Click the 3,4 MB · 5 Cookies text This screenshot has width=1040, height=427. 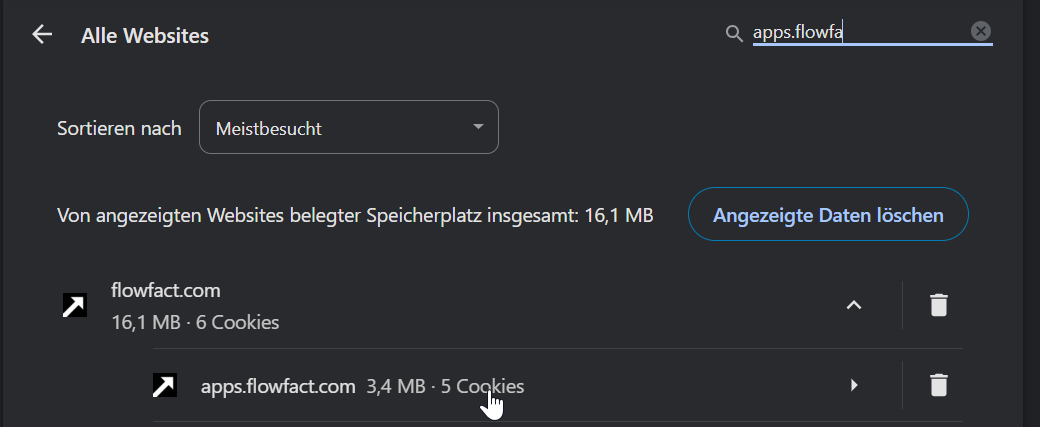coord(445,386)
